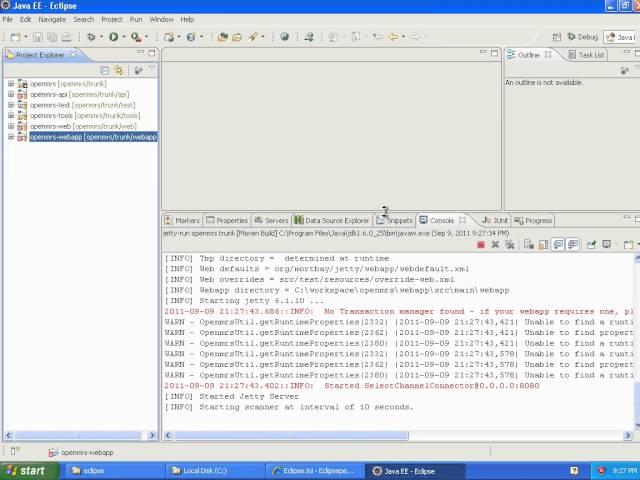Click the Save toolbar icon
This screenshot has width=640, height=480.
(x=38, y=37)
